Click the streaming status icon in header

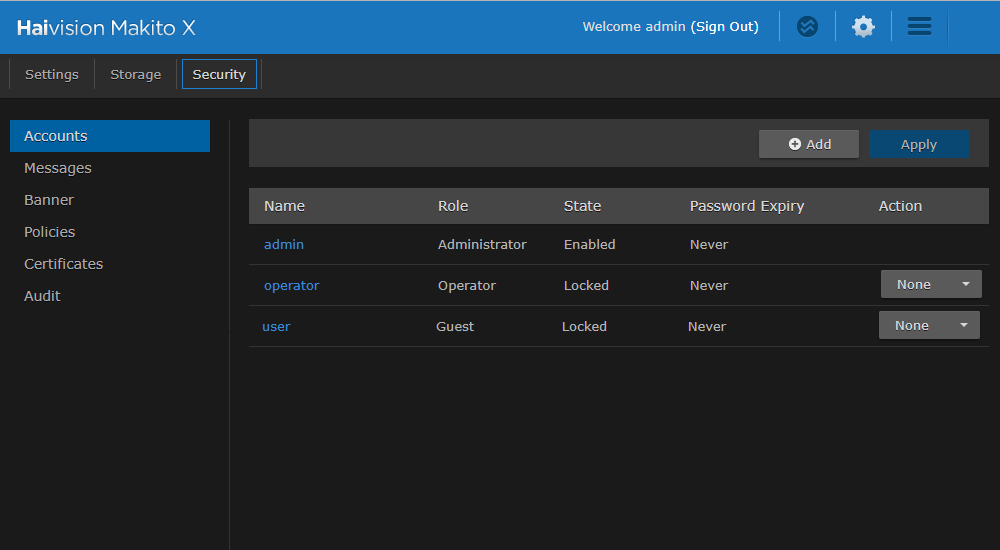[x=807, y=27]
